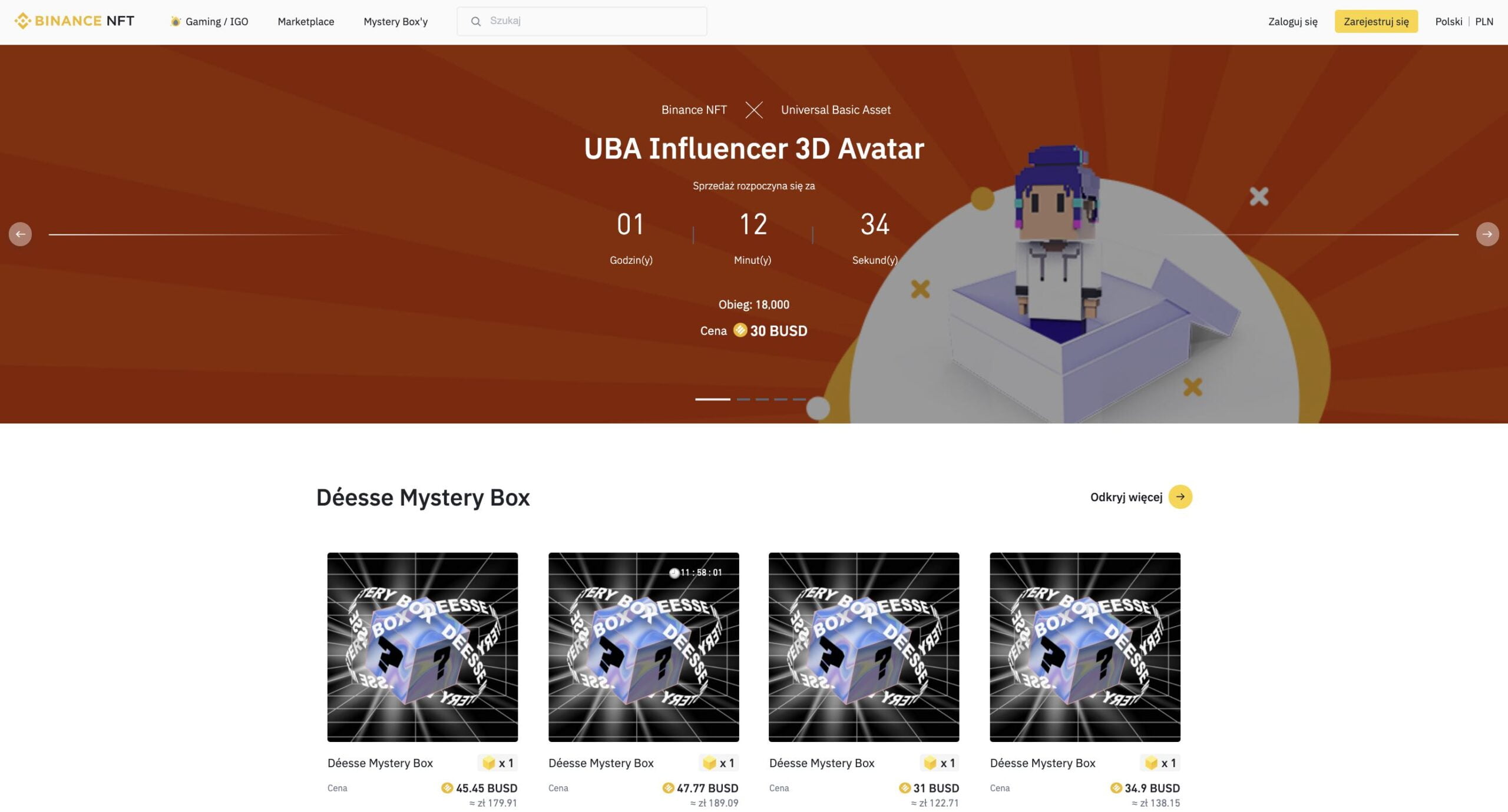The width and height of the screenshot is (1508, 812).
Task: Click converted price ≈ zł 189.09
Action: [714, 803]
